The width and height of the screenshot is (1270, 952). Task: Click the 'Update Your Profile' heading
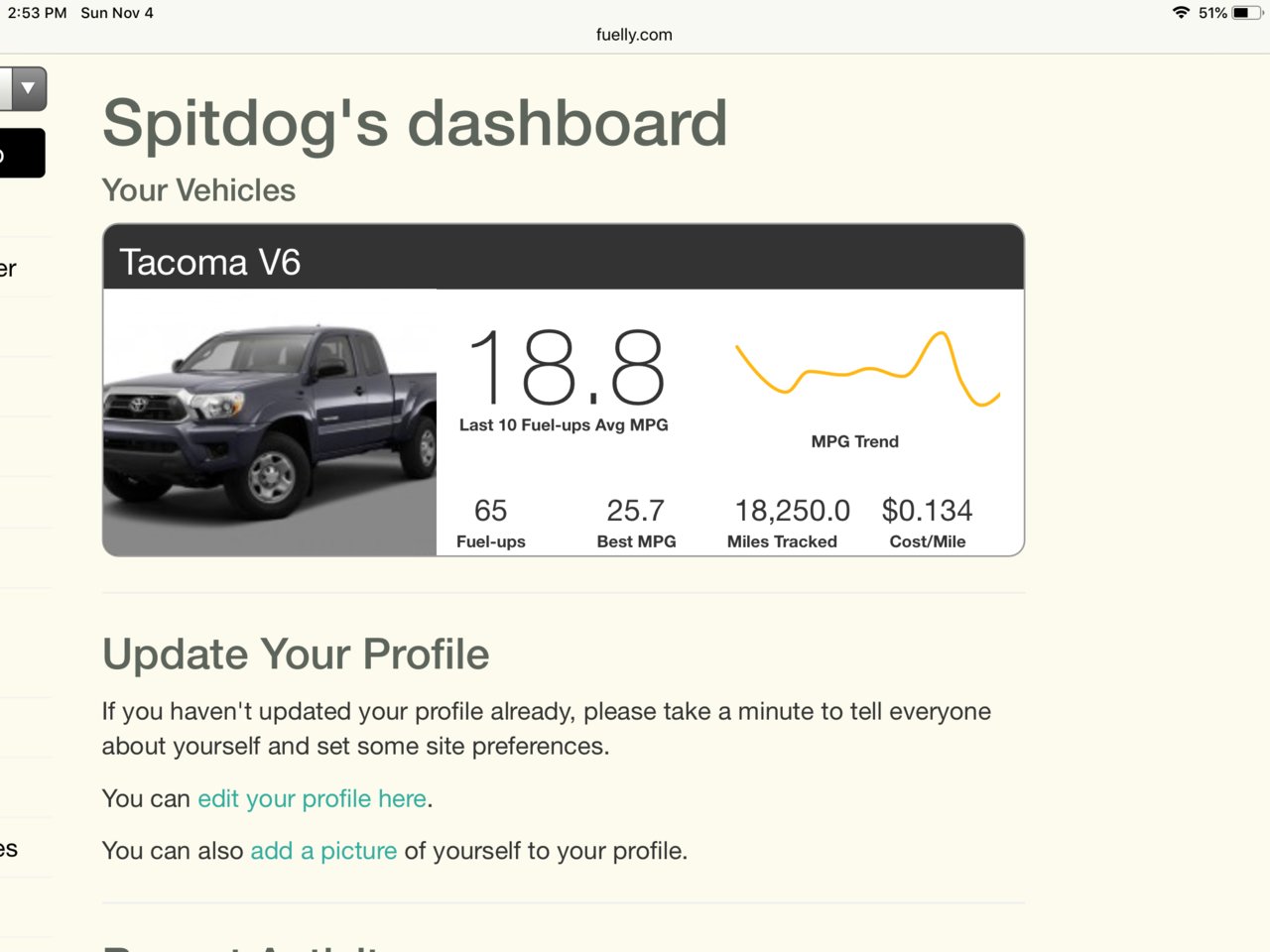pyautogui.click(x=296, y=654)
